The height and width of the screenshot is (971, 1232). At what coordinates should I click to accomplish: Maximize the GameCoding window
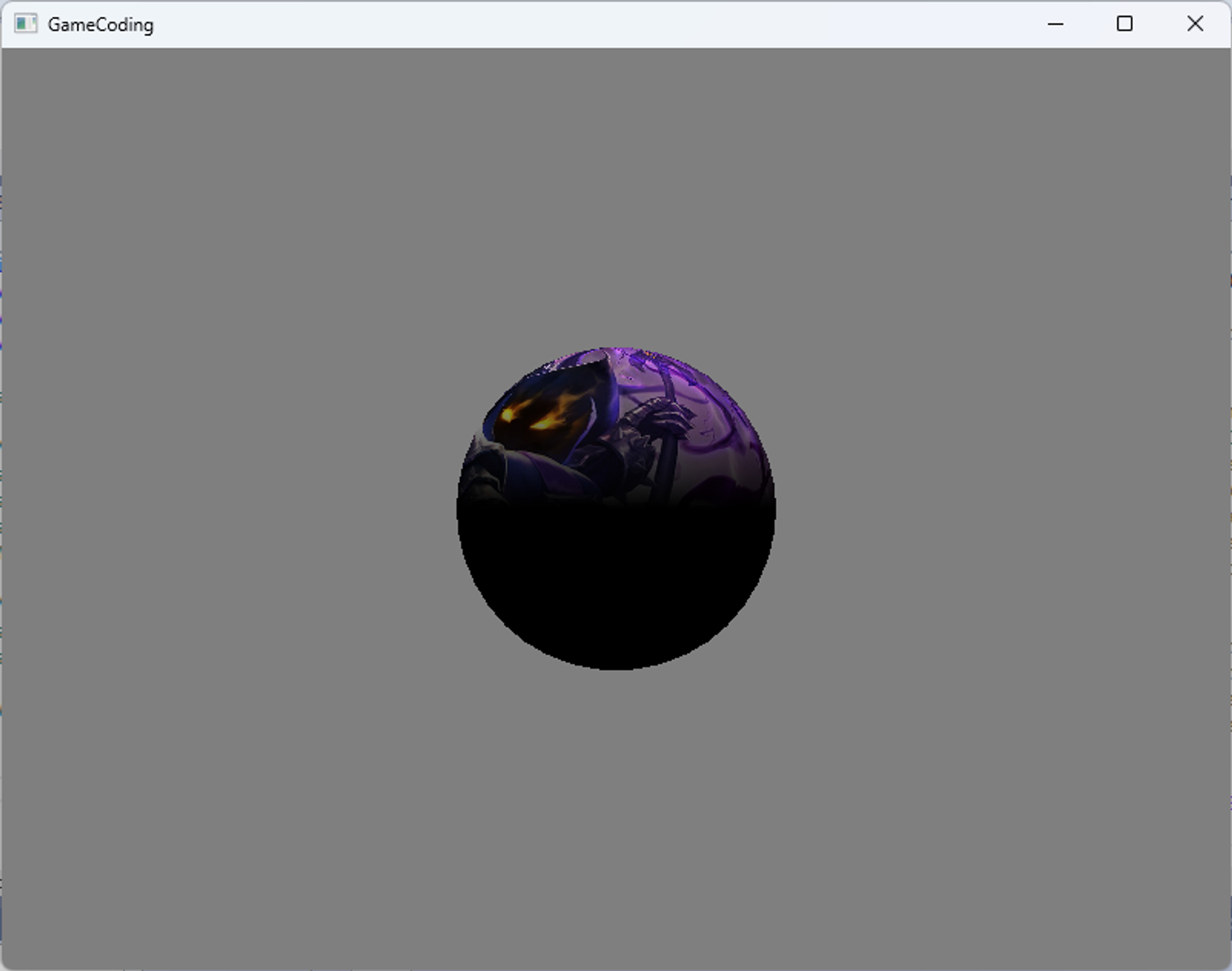click(1124, 24)
